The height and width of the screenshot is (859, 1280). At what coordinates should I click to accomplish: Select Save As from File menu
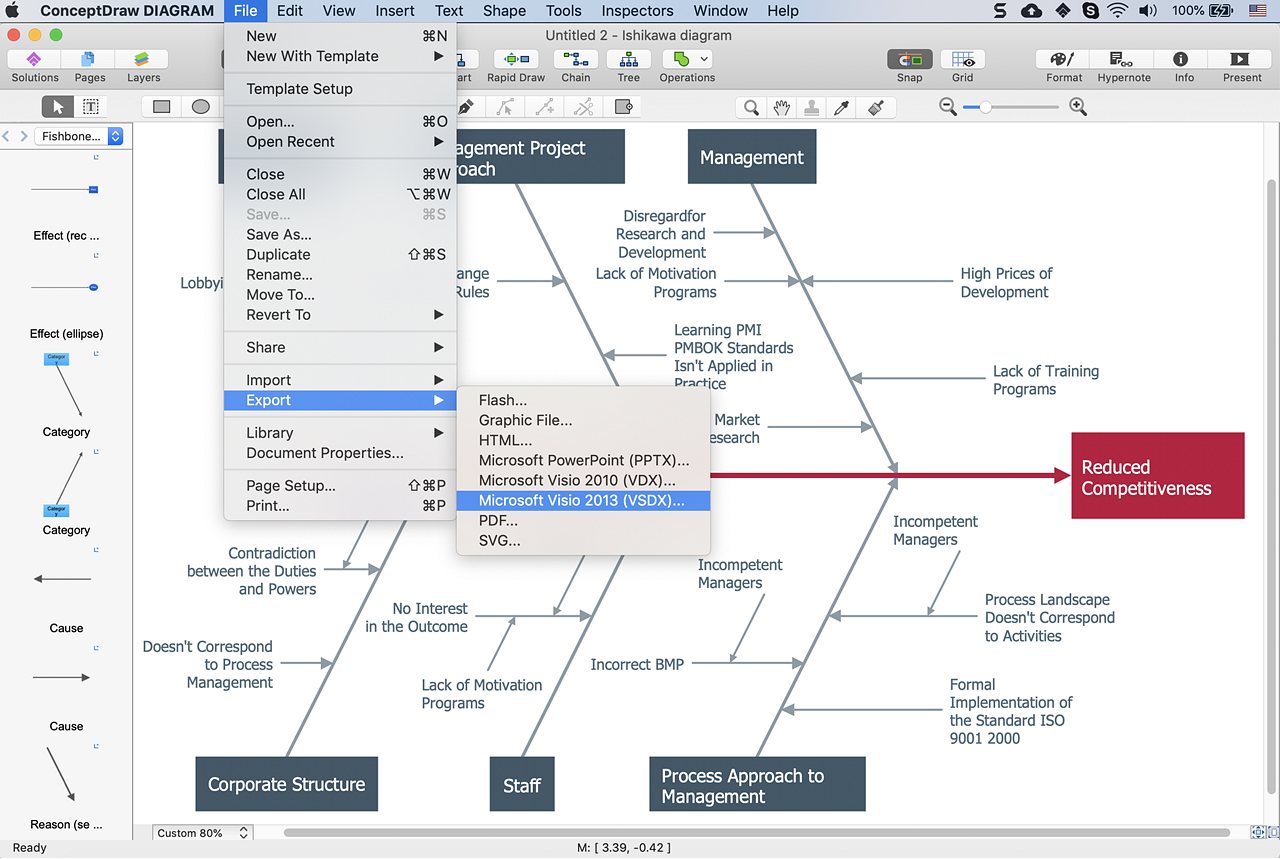tap(279, 234)
